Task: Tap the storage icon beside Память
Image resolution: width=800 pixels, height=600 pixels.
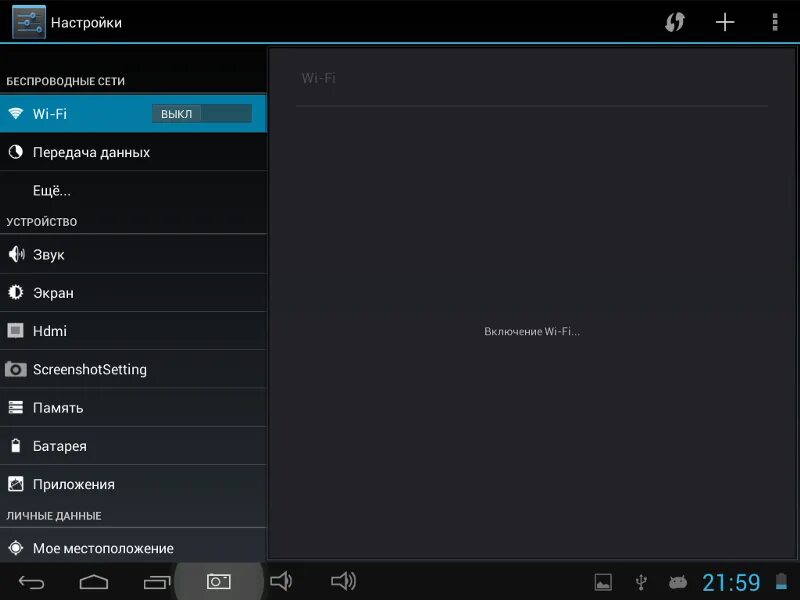Action: coord(16,407)
